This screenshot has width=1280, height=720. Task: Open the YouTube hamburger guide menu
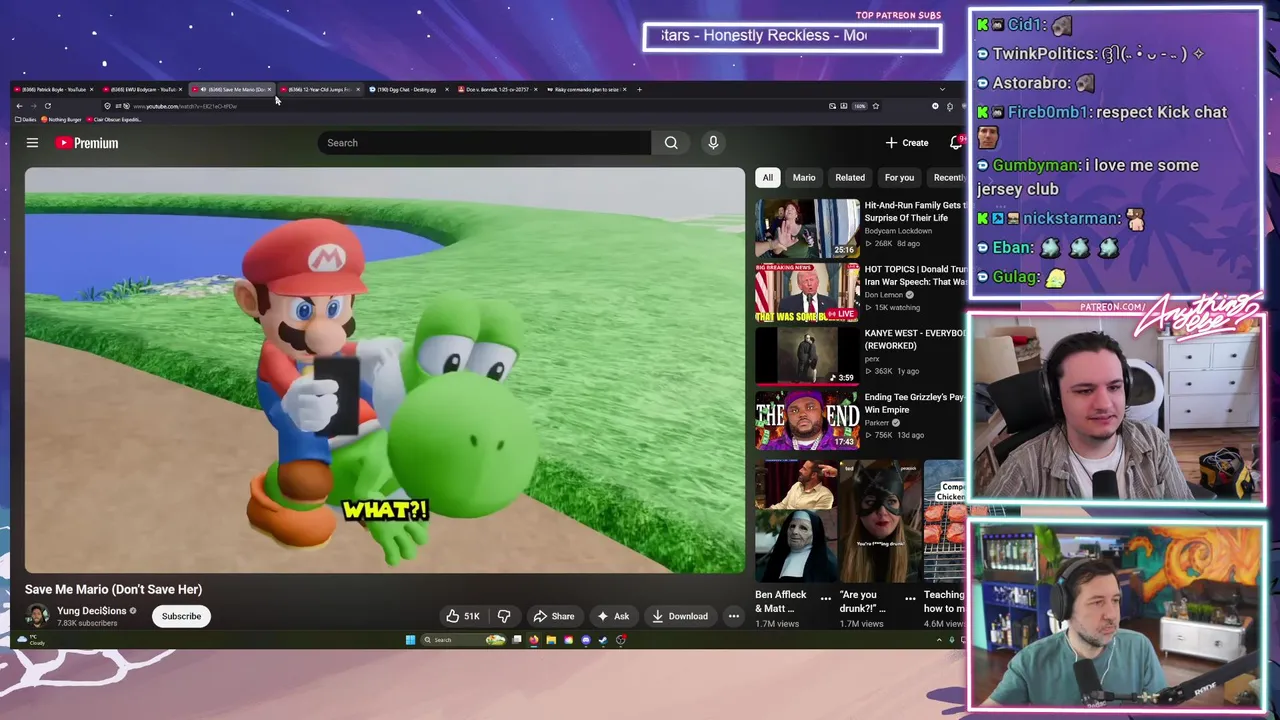point(32,143)
